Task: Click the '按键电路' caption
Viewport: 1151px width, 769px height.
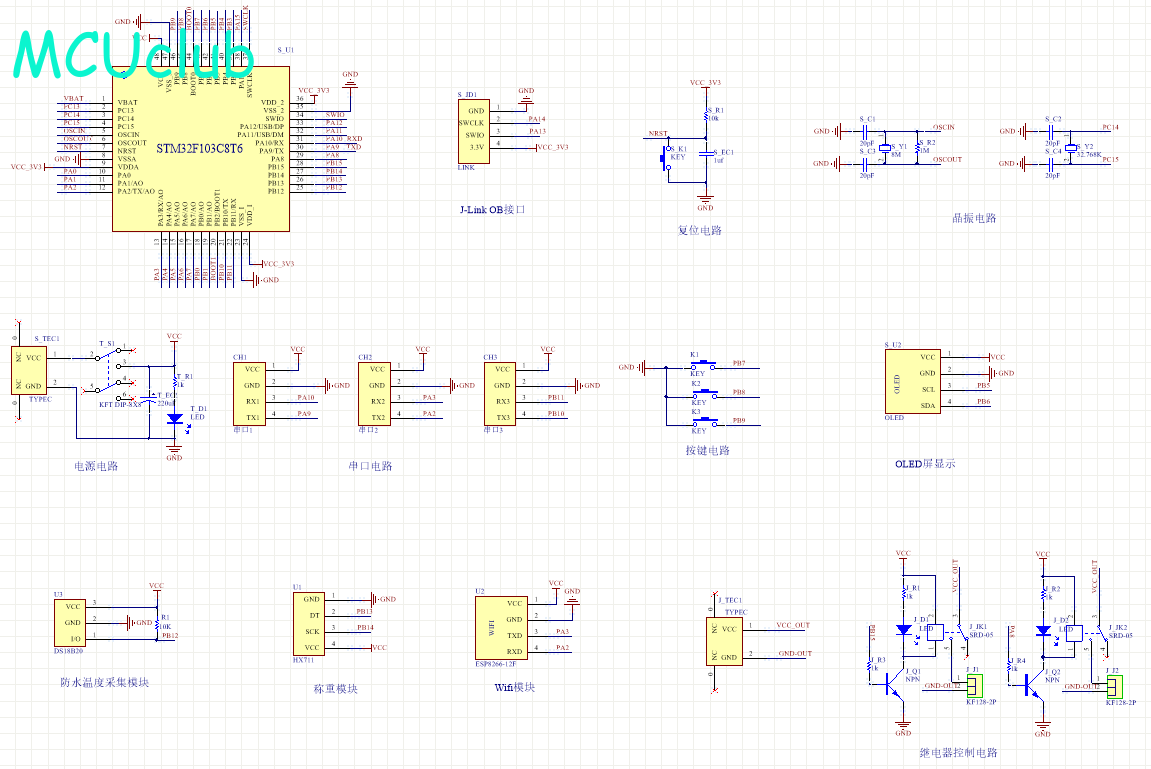Action: pyautogui.click(x=708, y=451)
